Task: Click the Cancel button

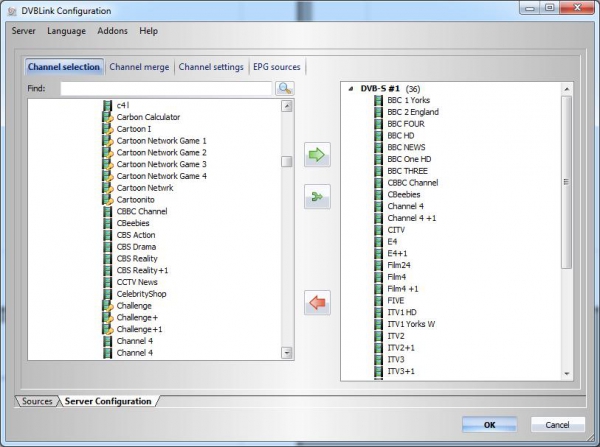Action: [x=558, y=425]
